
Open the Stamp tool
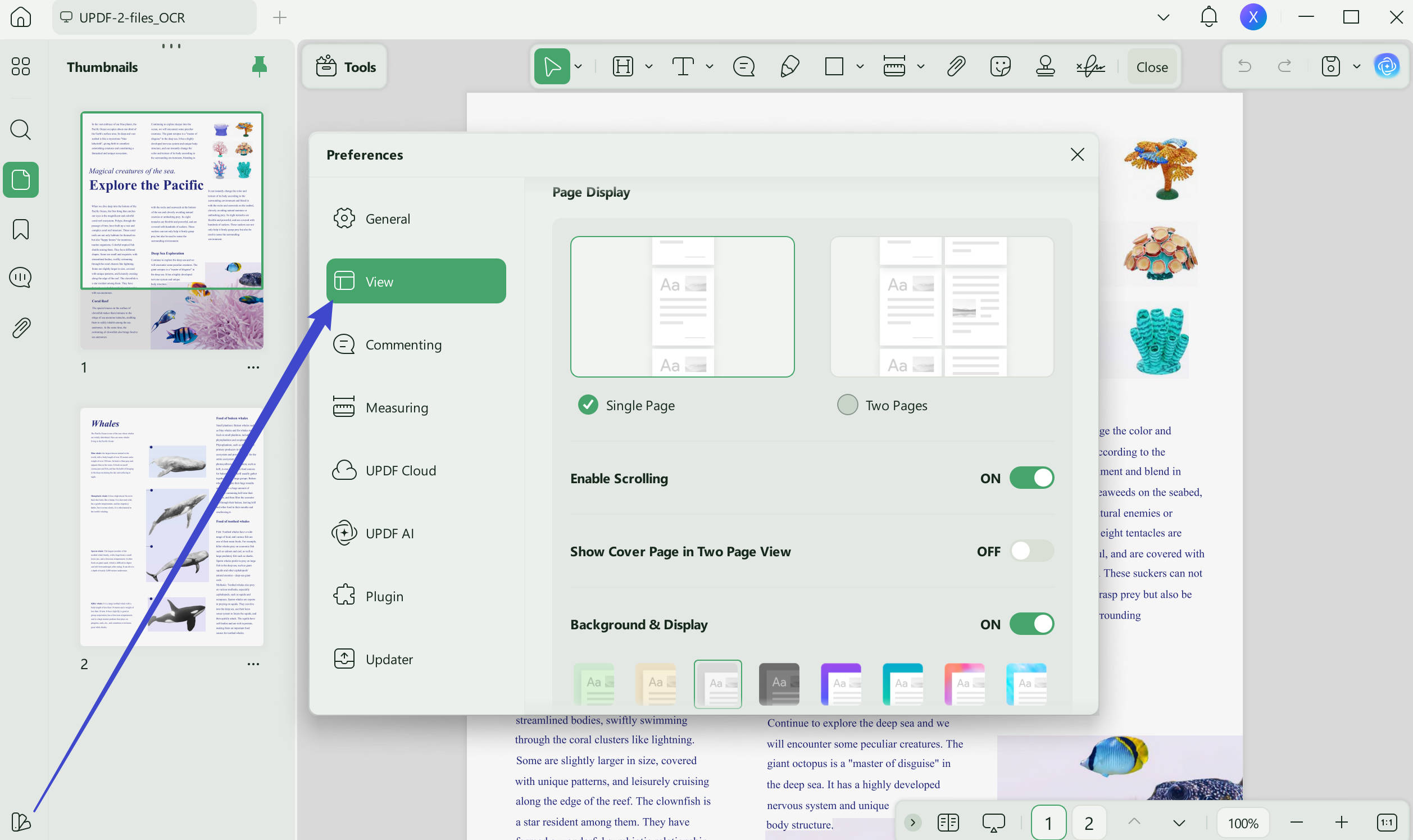pos(1045,67)
